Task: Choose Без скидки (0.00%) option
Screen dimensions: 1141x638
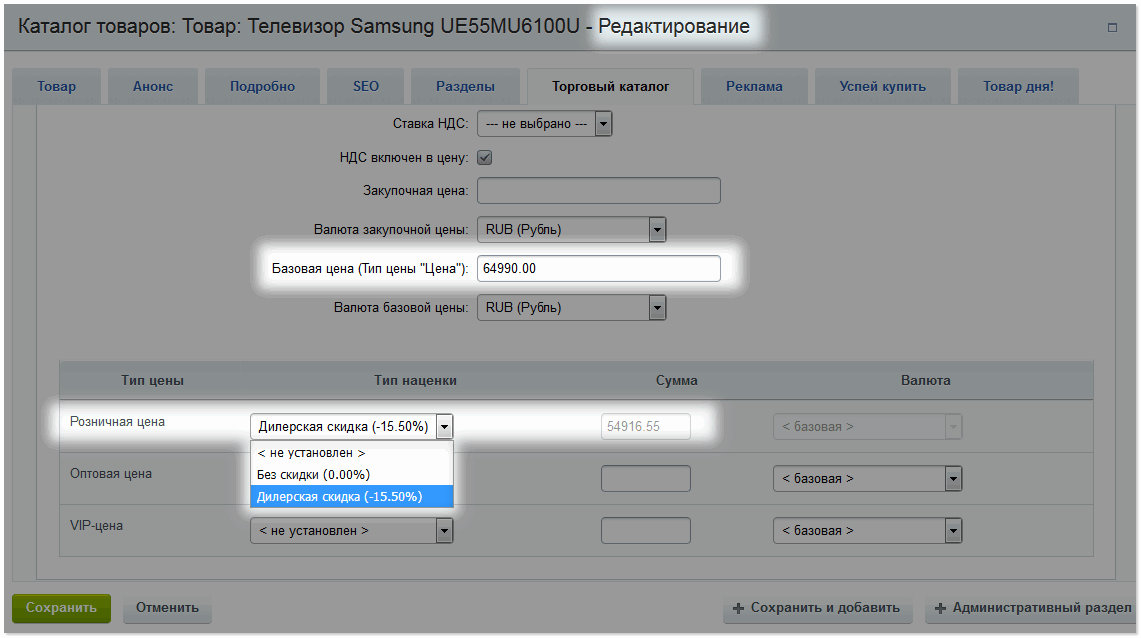Action: tap(351, 474)
